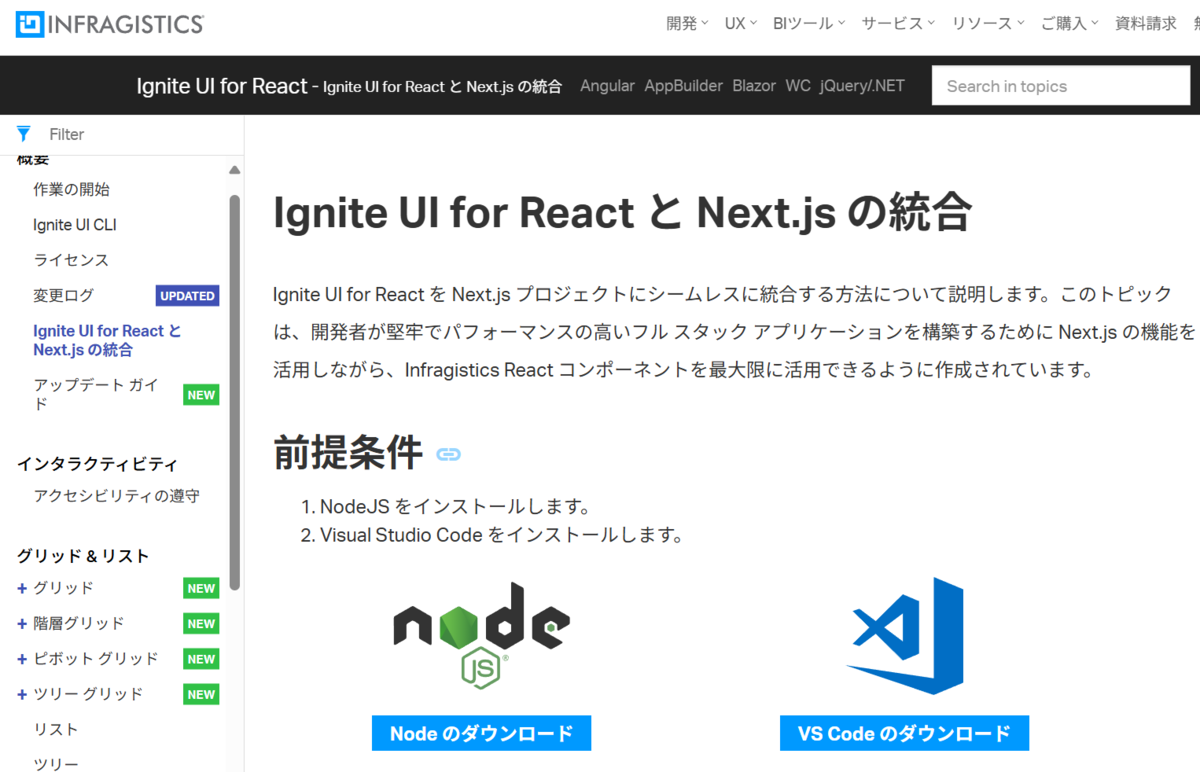The width and height of the screenshot is (1200, 772).
Task: Click the 前提条件 heading text
Action: click(348, 453)
